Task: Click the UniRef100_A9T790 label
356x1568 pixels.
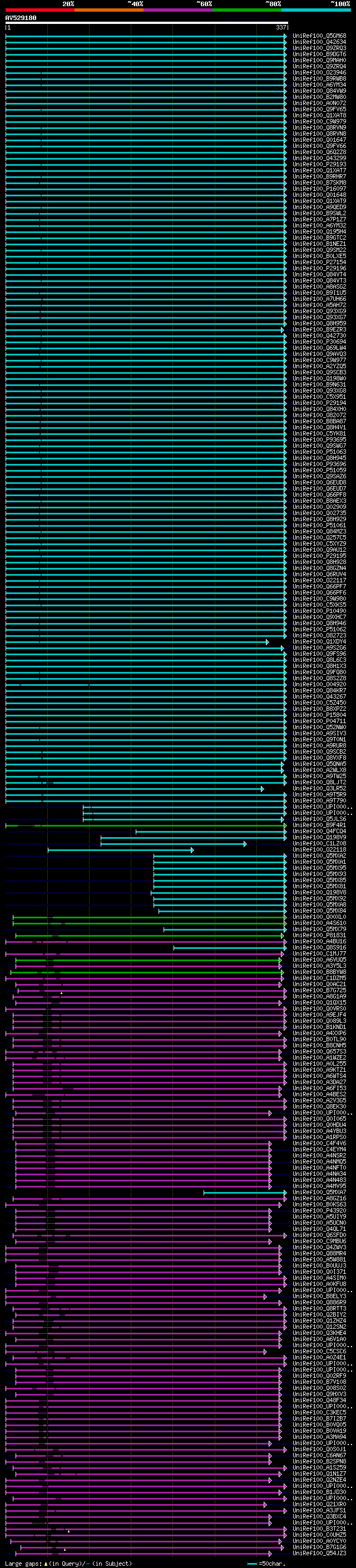Action: [x=319, y=800]
